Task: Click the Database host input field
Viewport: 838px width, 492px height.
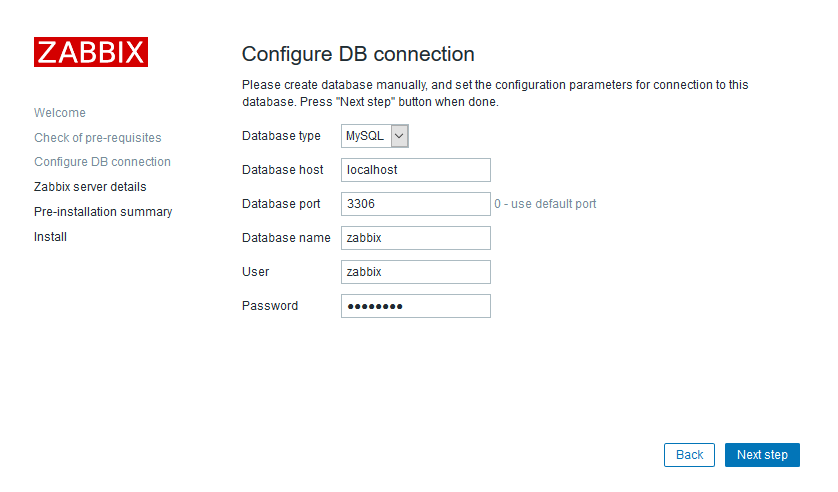Action: (415, 170)
